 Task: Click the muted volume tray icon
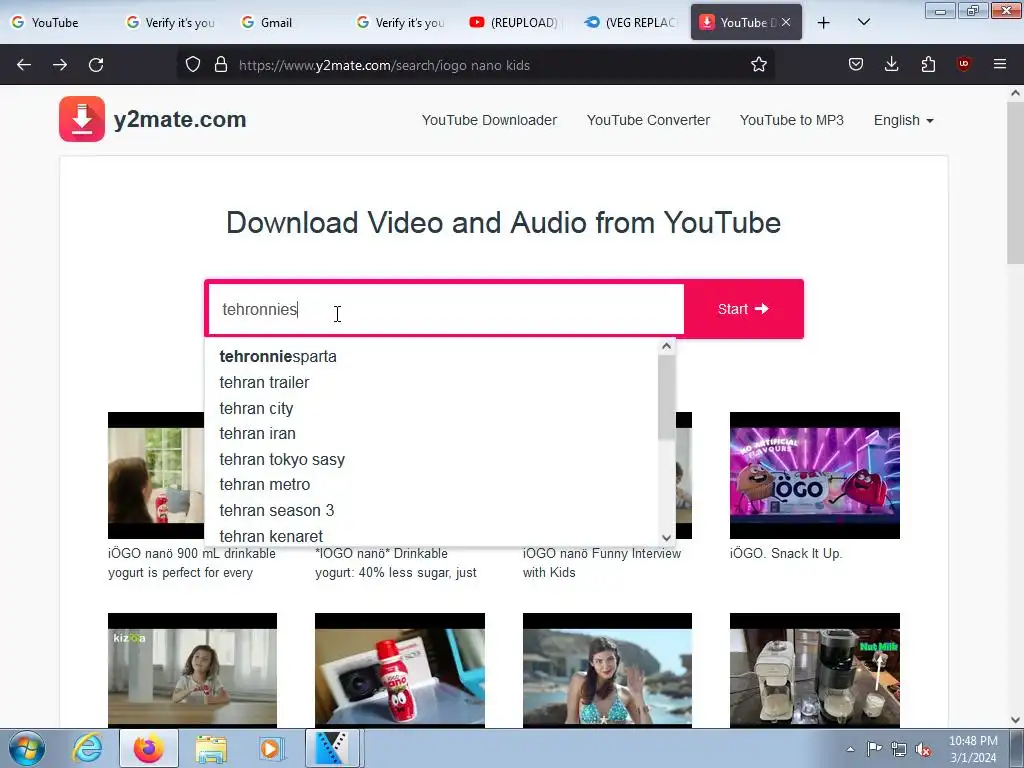[x=923, y=749]
